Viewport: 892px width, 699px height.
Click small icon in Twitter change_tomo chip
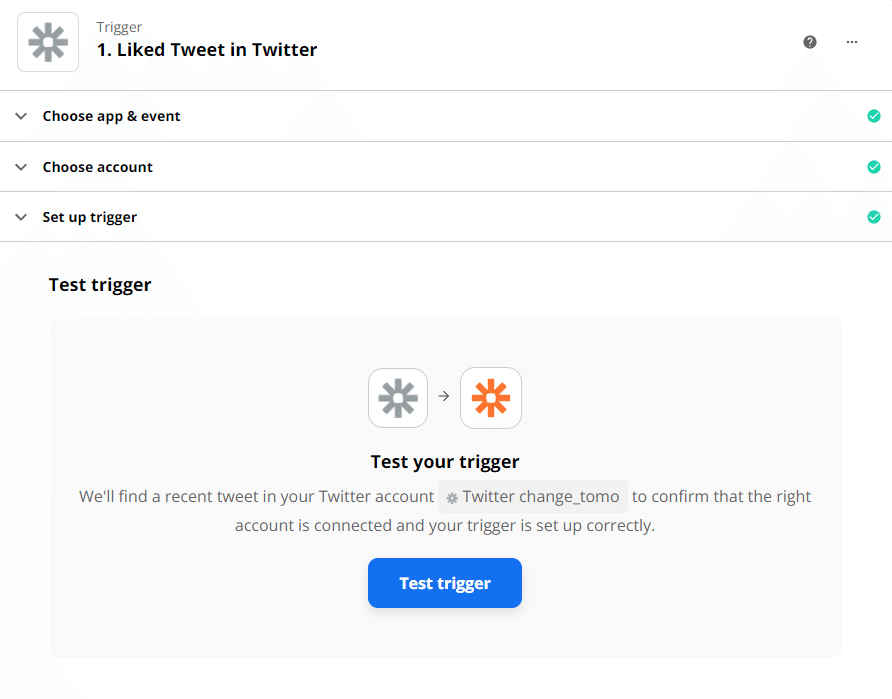click(452, 498)
